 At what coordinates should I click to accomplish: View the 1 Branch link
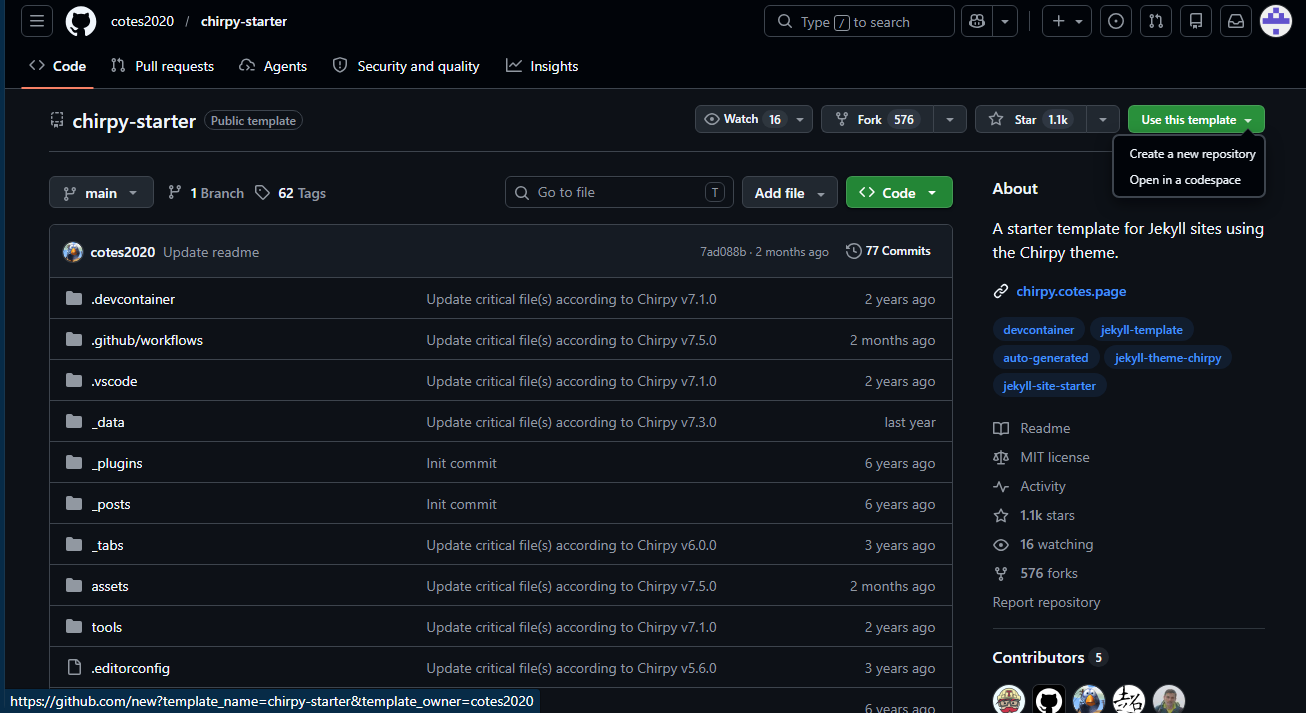pos(206,193)
